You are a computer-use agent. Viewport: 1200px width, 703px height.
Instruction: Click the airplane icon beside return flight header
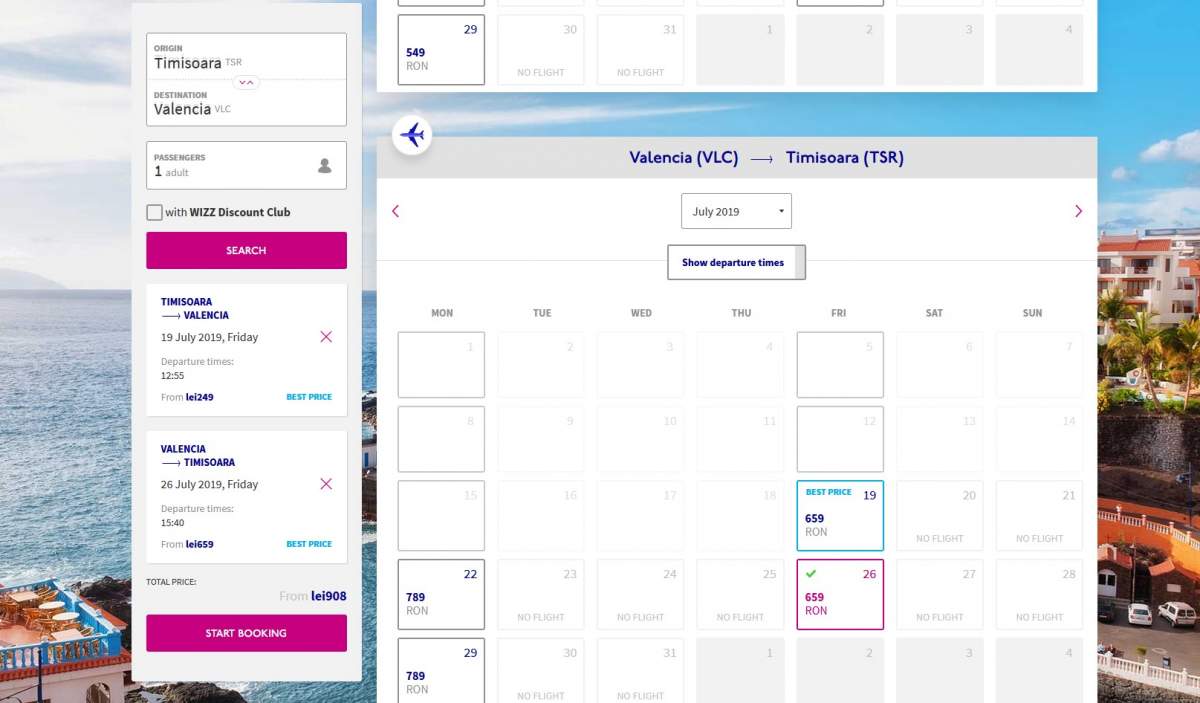click(x=412, y=134)
